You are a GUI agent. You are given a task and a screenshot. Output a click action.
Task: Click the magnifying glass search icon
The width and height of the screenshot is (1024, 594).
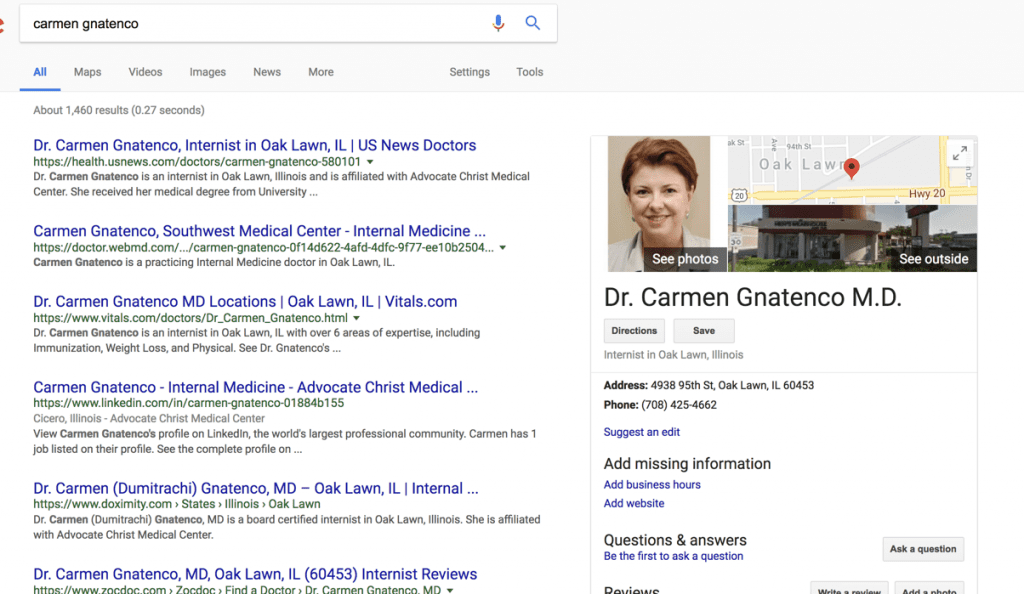coord(533,23)
